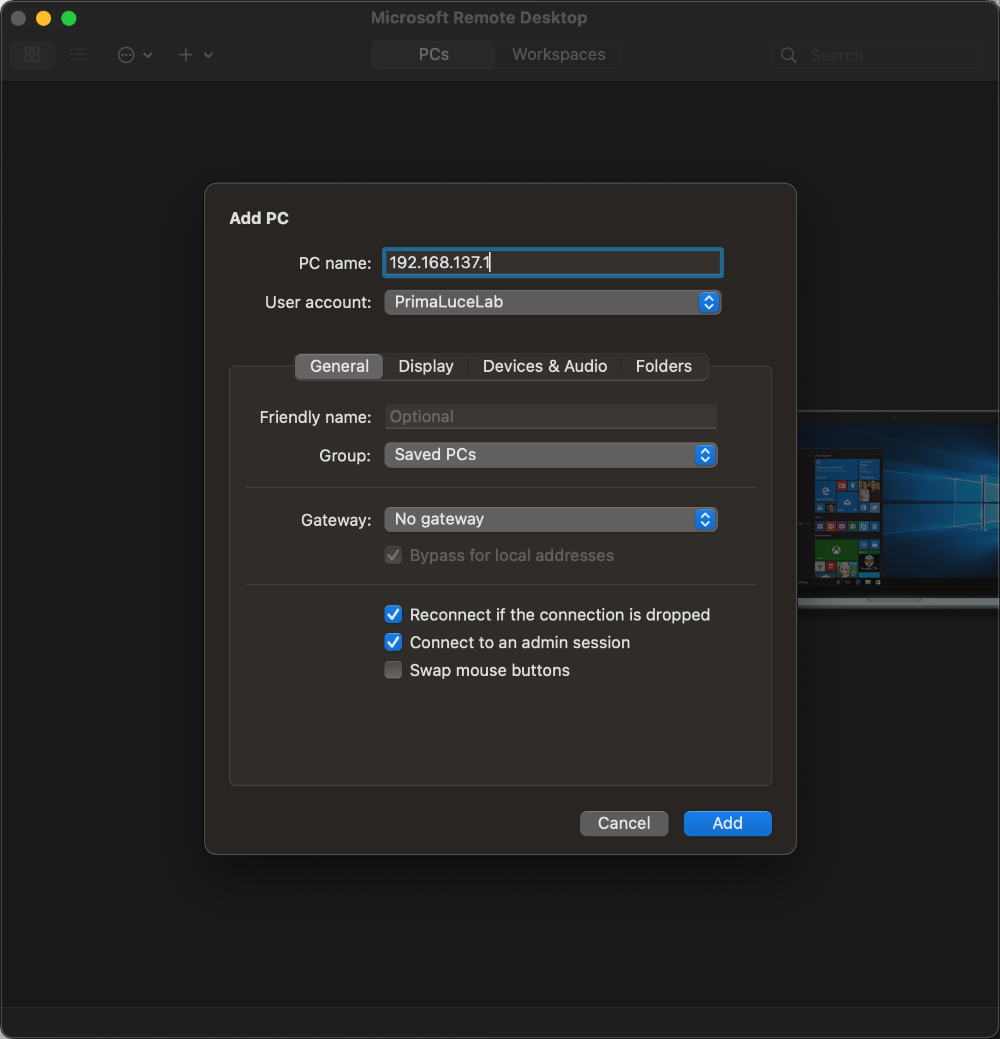
Task: Click the Add button
Action: [x=728, y=824]
